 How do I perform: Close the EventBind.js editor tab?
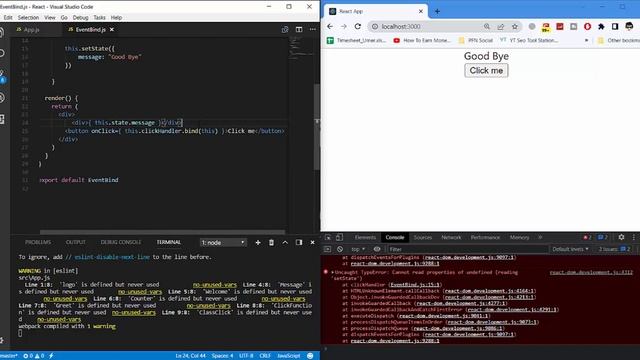[112, 30]
